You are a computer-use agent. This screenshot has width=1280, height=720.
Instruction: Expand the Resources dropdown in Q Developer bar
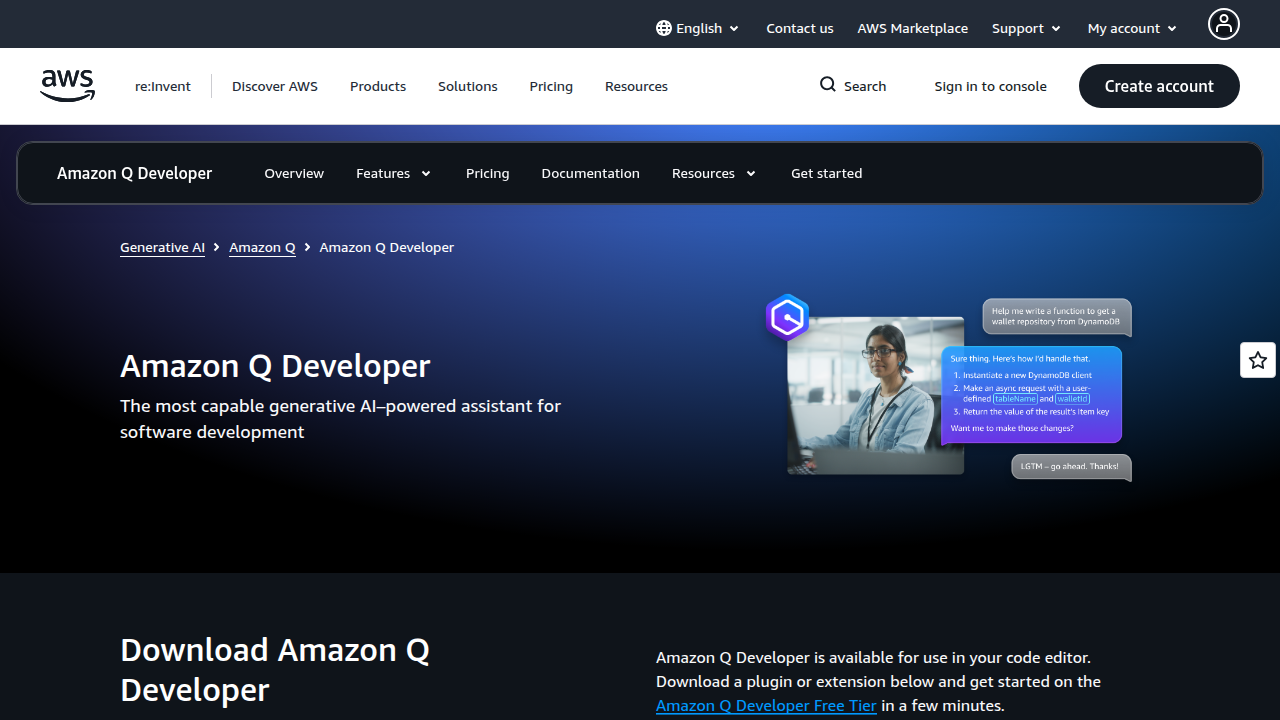pos(714,173)
